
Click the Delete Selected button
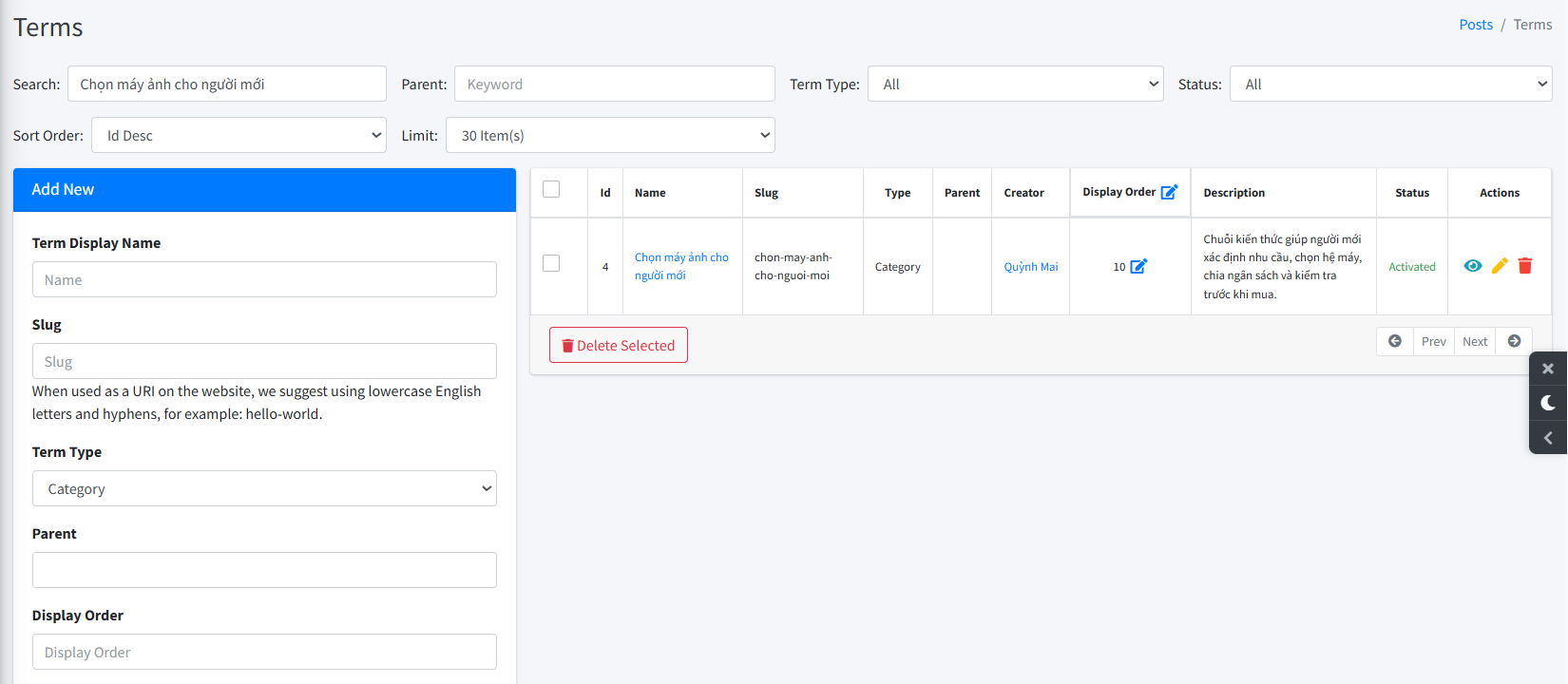coord(619,345)
